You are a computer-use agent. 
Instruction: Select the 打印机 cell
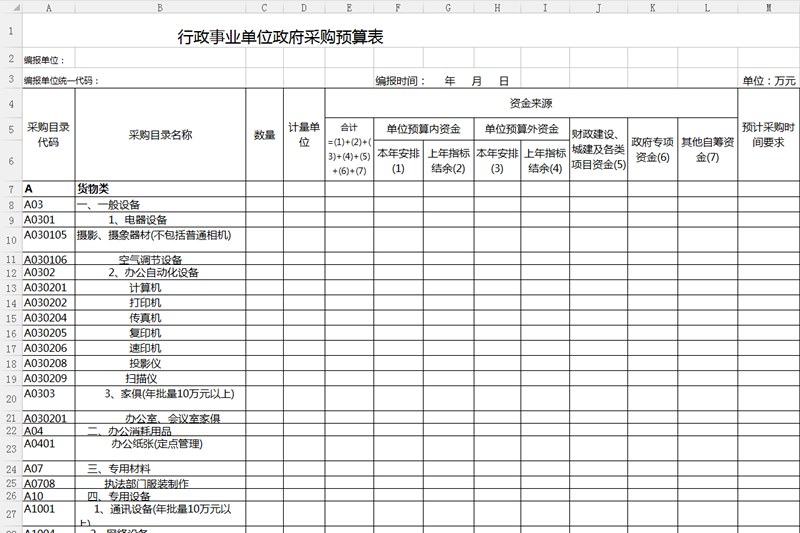(x=145, y=302)
